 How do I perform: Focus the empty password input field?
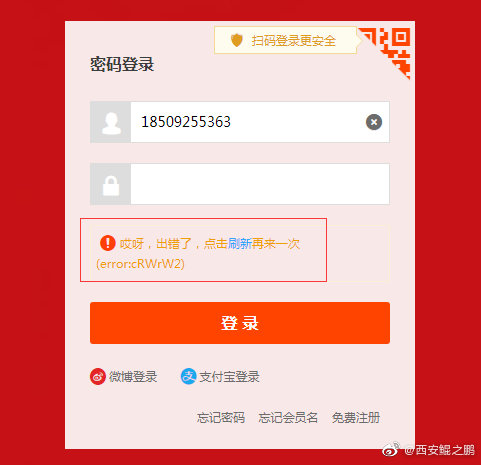pyautogui.click(x=260, y=184)
